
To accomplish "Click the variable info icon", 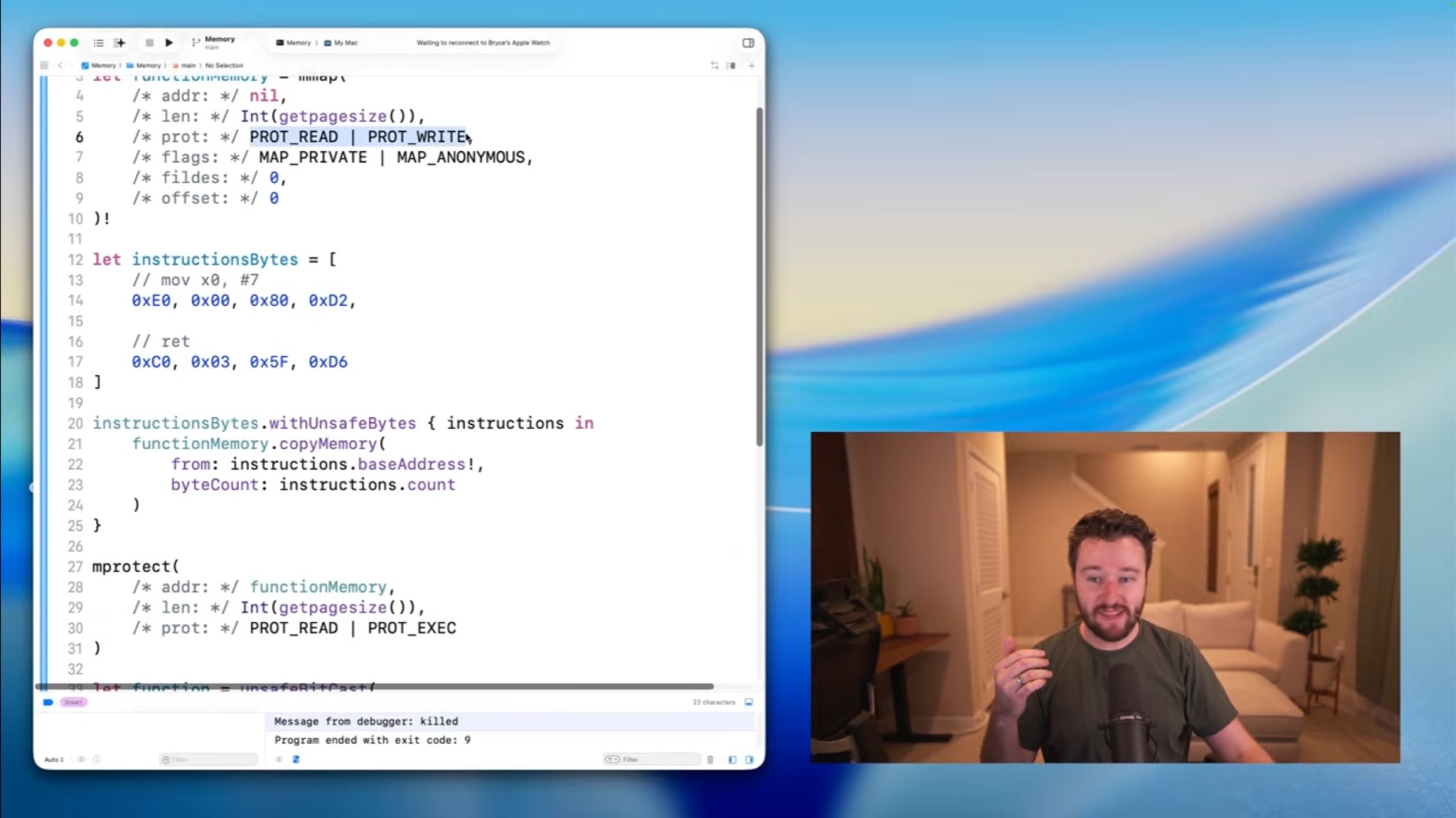I will click(97, 760).
